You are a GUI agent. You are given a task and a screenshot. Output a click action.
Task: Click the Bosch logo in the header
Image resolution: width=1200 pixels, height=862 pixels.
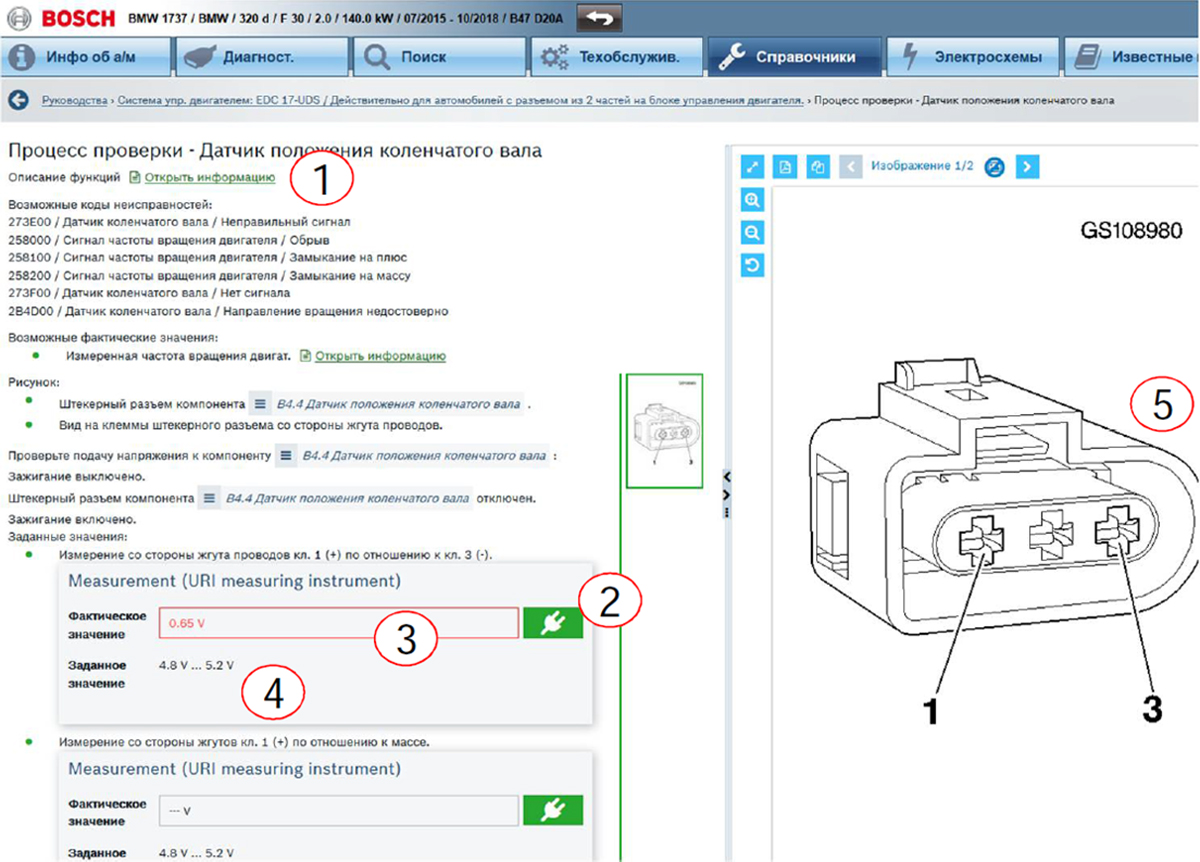point(62,17)
